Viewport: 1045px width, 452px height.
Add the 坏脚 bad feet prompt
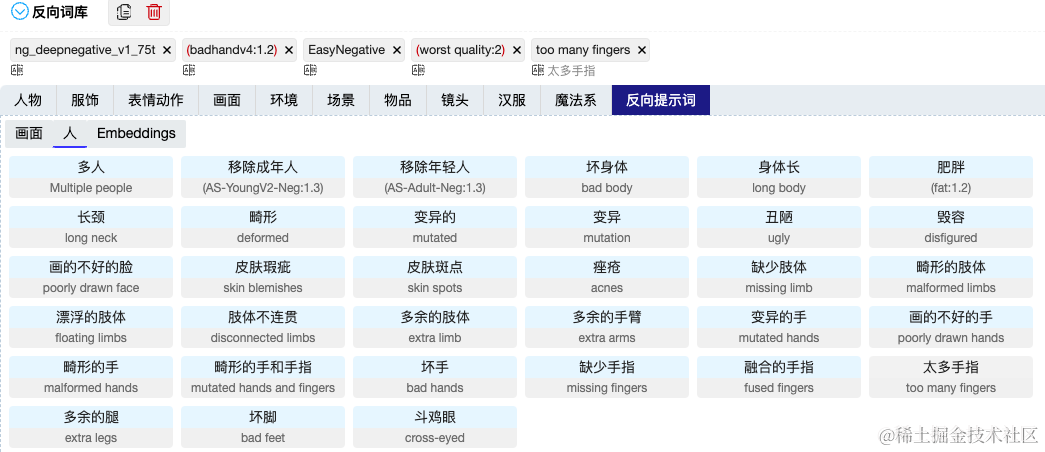click(263, 427)
